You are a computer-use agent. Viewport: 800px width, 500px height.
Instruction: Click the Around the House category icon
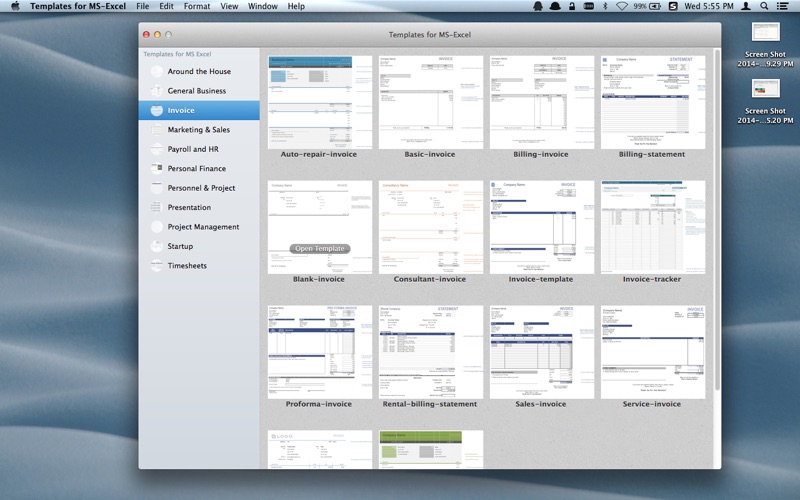[157, 71]
